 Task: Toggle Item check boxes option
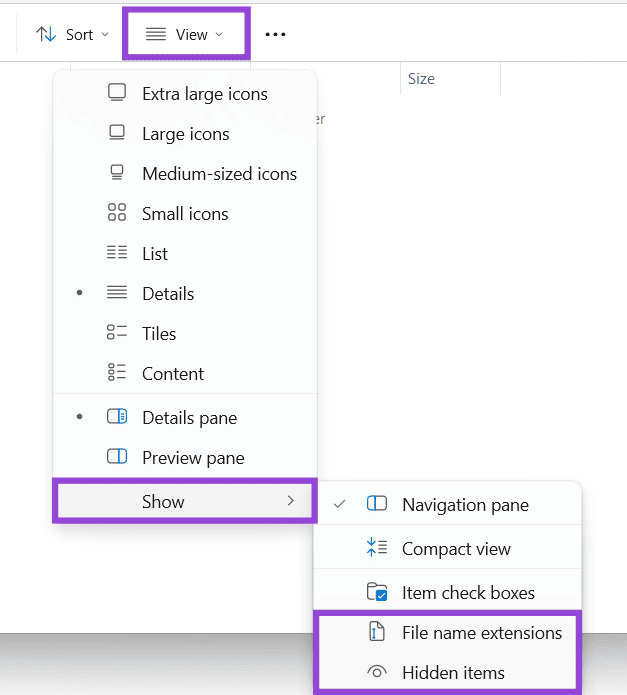[x=467, y=593]
